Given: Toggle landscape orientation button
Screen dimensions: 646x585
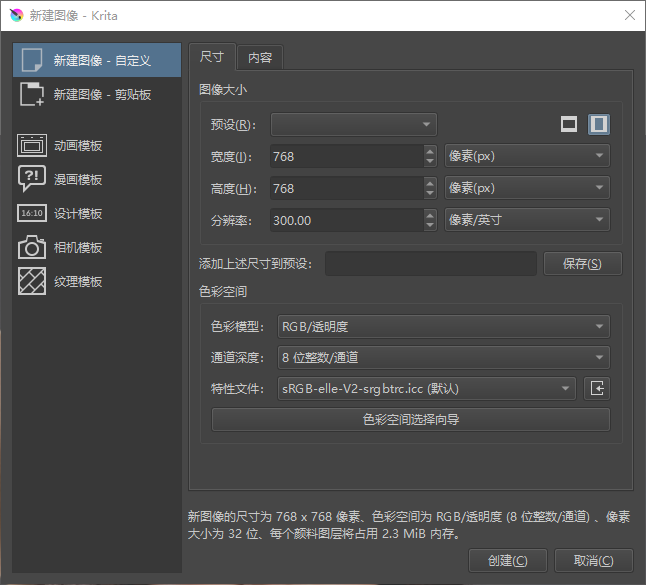Looking at the screenshot, I should point(569,124).
